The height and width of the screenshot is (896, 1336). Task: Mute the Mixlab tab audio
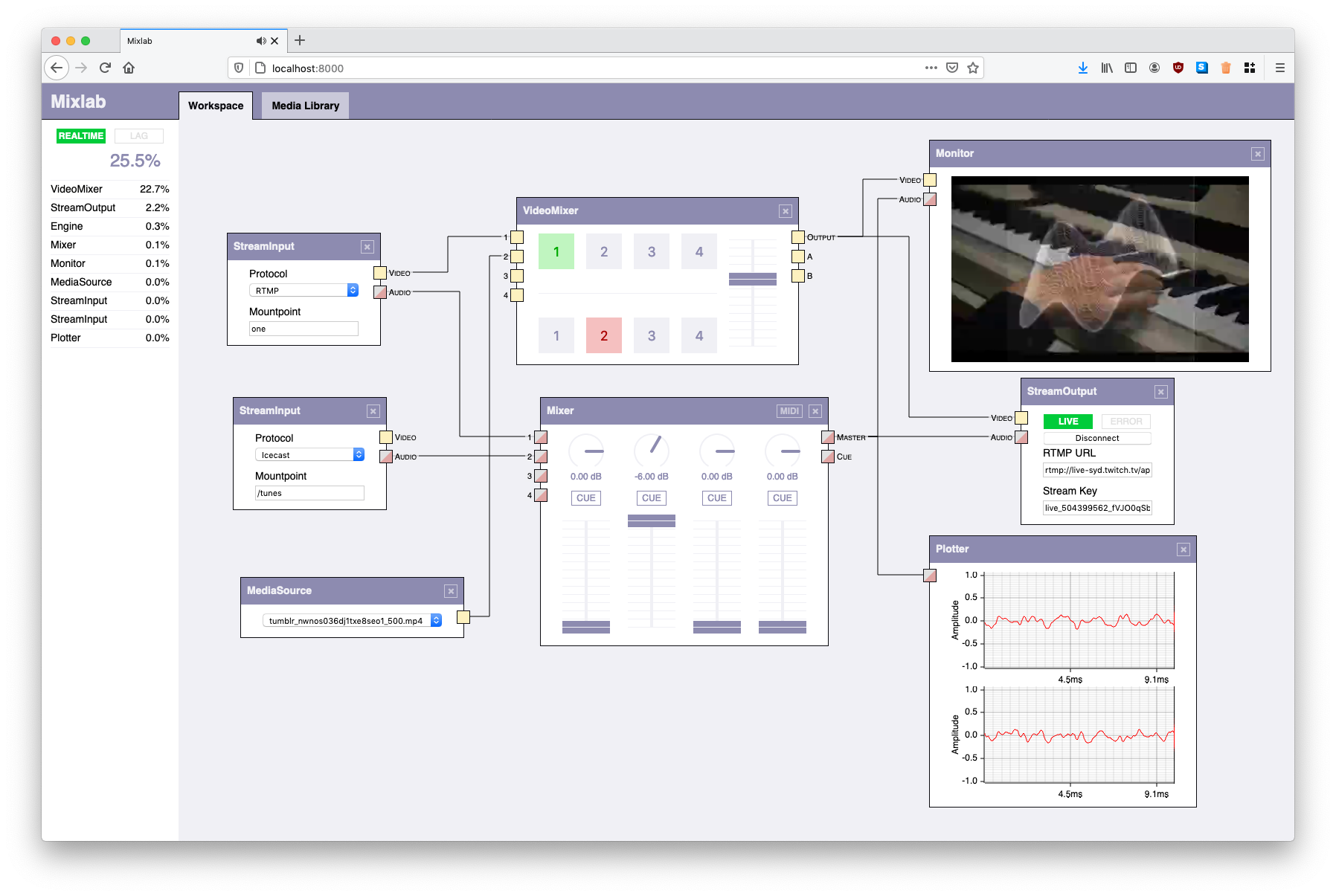tap(261, 41)
